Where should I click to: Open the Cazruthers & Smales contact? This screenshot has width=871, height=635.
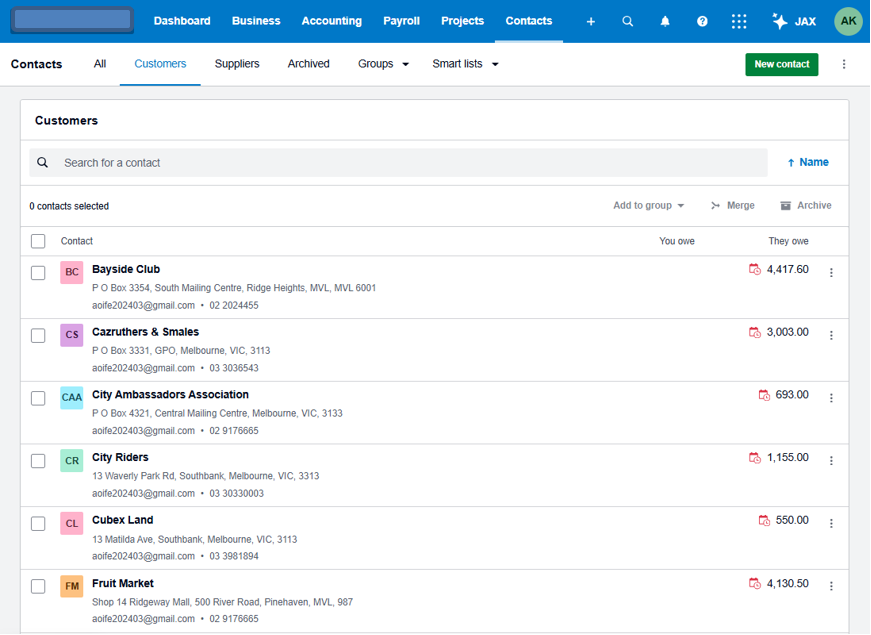145,332
